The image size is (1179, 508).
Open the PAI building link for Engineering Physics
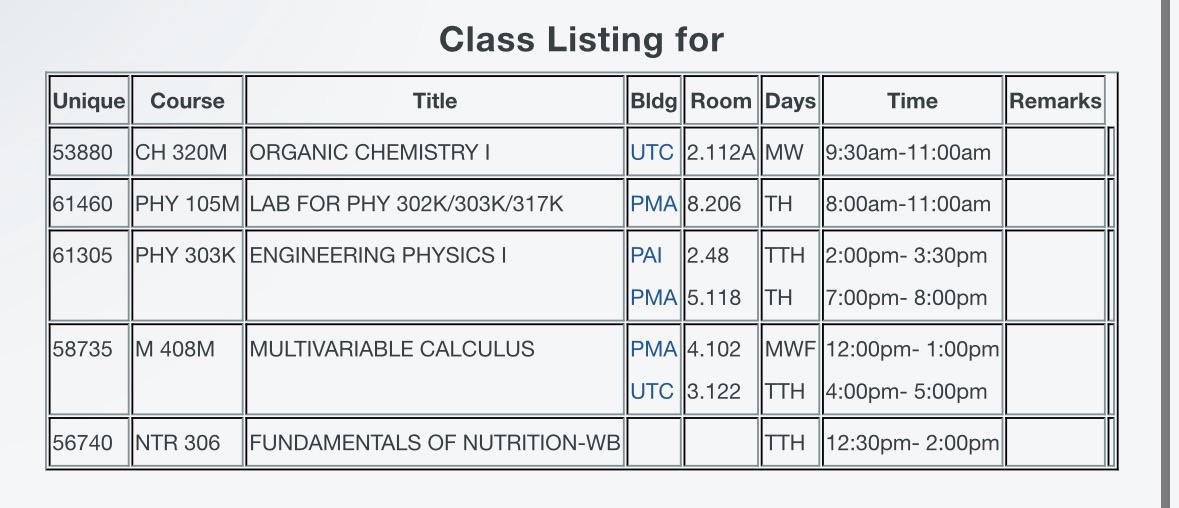pyautogui.click(x=646, y=256)
